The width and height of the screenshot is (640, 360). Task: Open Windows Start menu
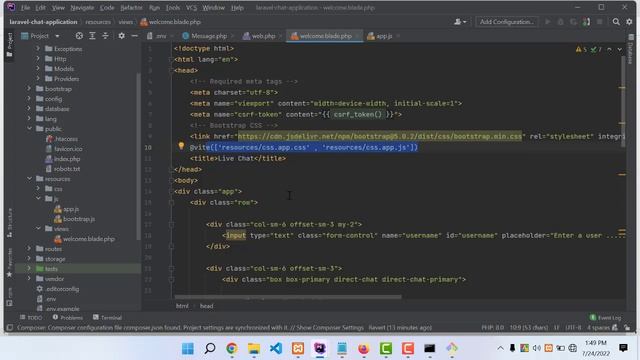coord(188,349)
